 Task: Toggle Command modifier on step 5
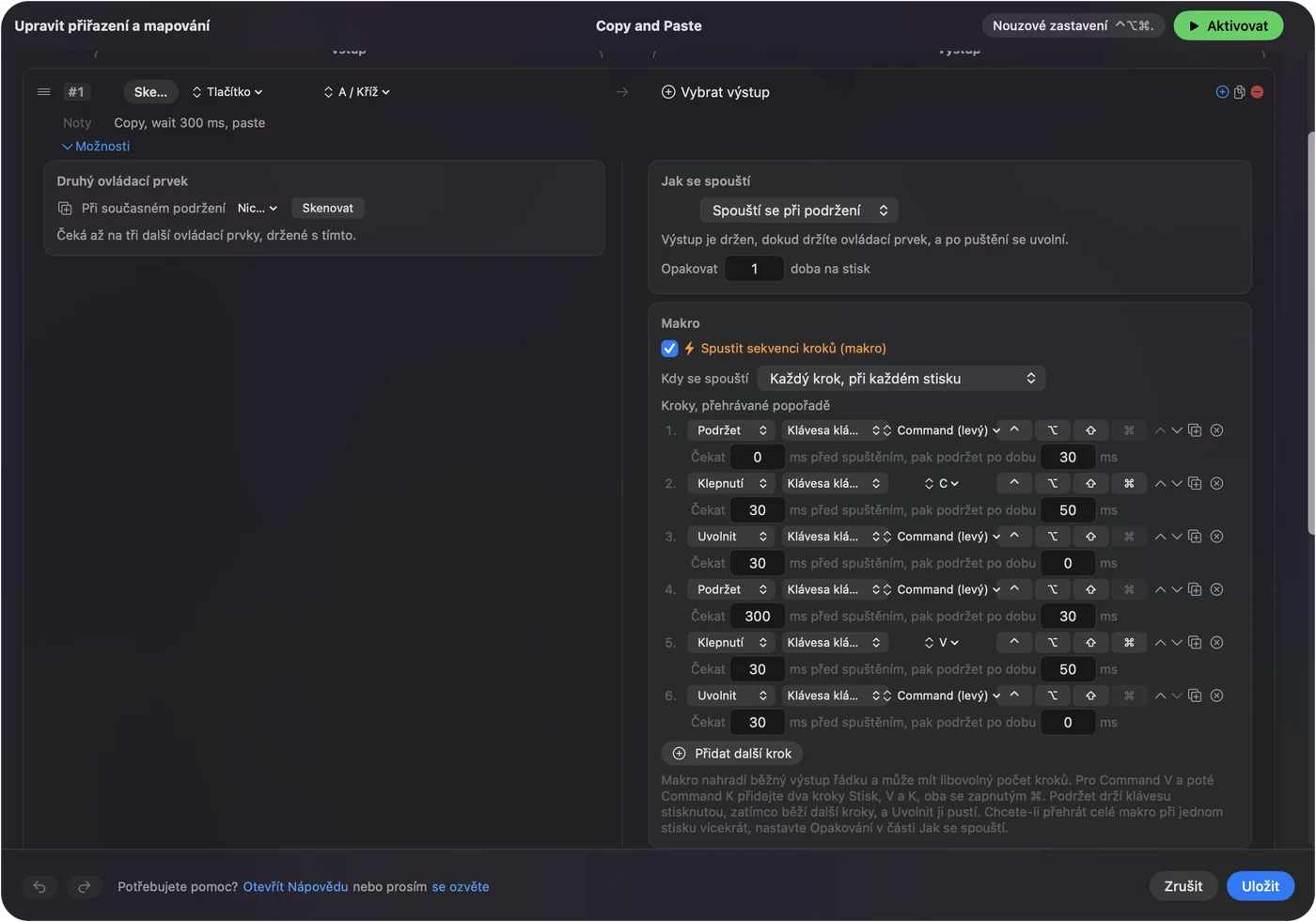[1129, 643]
